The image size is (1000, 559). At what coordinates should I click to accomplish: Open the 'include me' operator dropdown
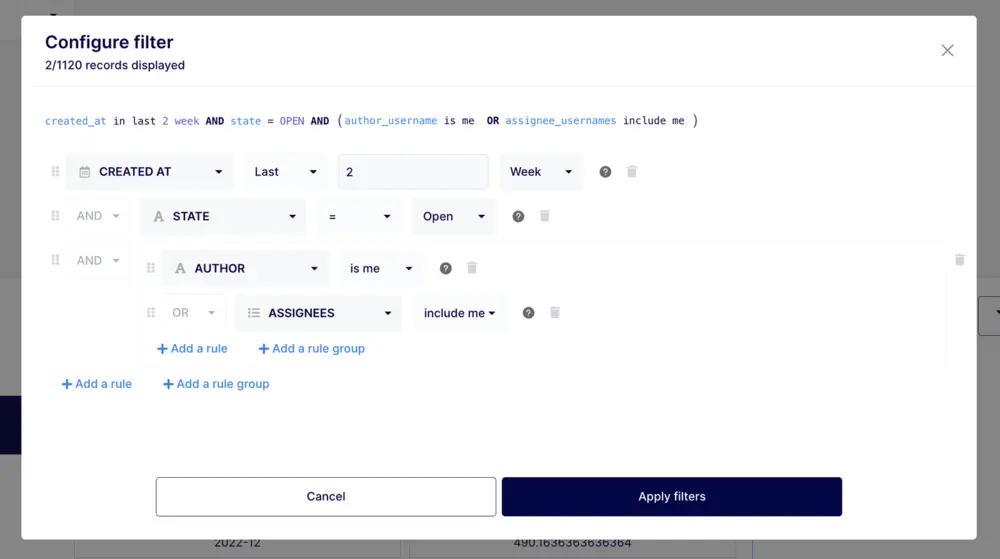459,313
